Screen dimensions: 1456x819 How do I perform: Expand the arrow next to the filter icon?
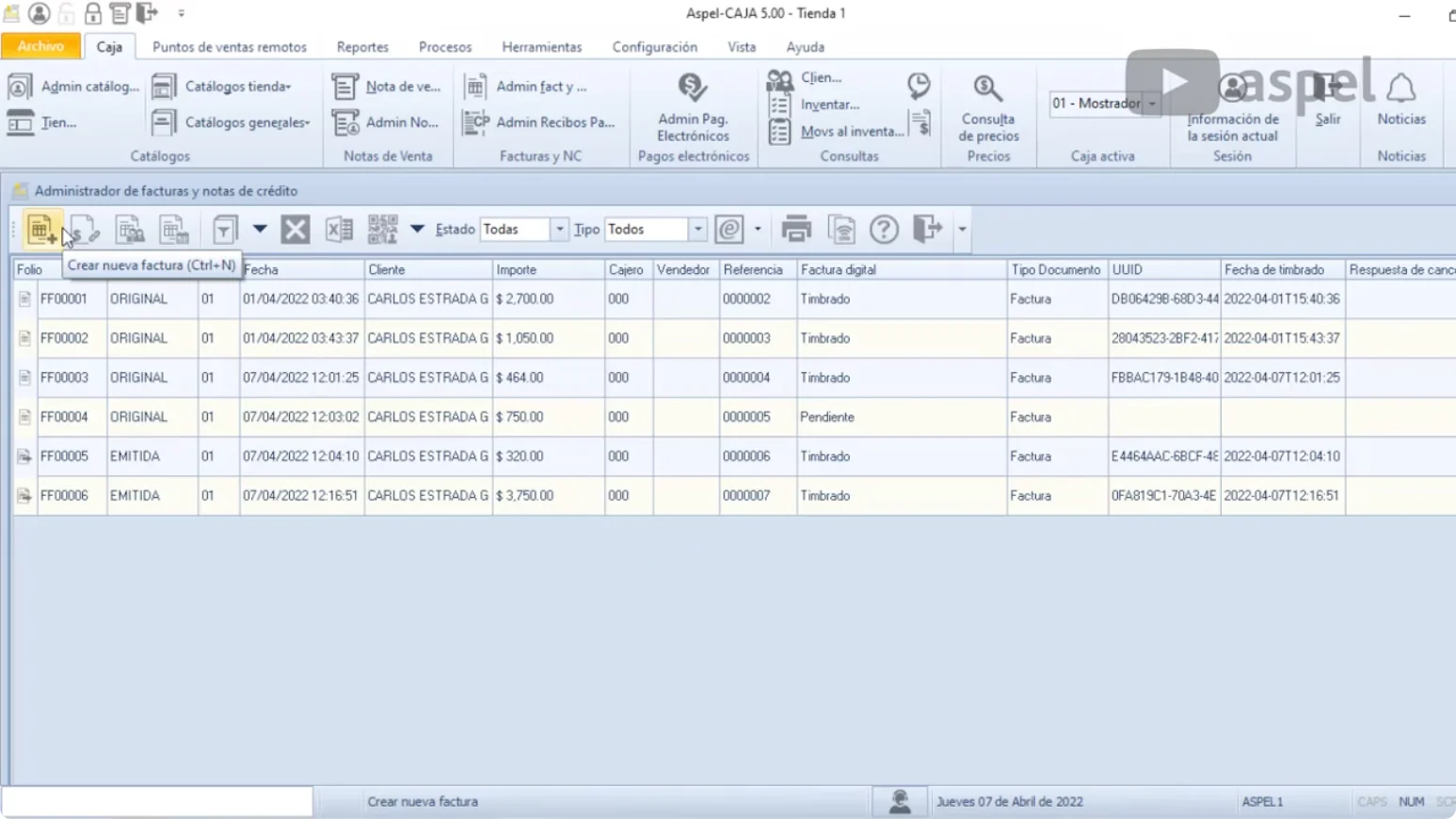click(x=260, y=229)
